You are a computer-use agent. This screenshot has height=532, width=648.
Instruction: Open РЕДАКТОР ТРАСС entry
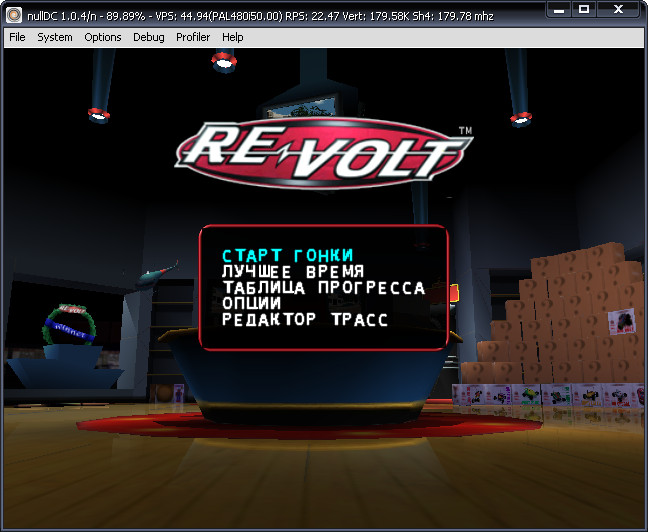pyautogui.click(x=305, y=319)
